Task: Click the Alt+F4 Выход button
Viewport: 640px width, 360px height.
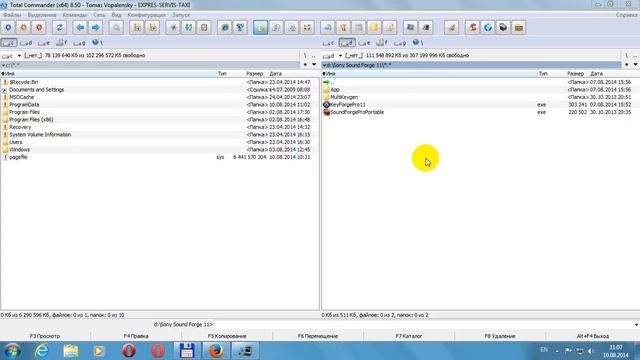Action: (593, 336)
